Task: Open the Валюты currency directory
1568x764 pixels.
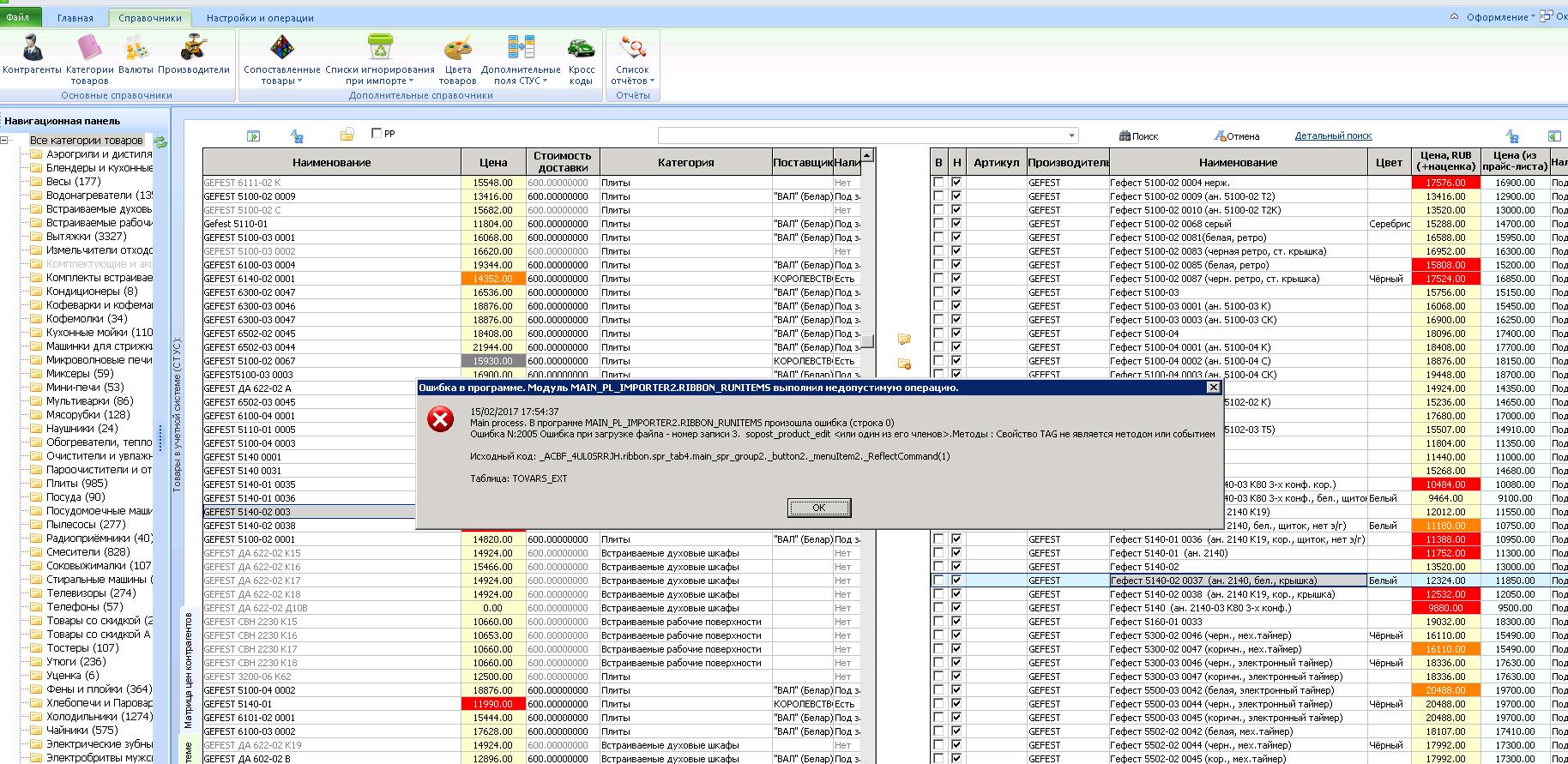Action: (x=136, y=54)
